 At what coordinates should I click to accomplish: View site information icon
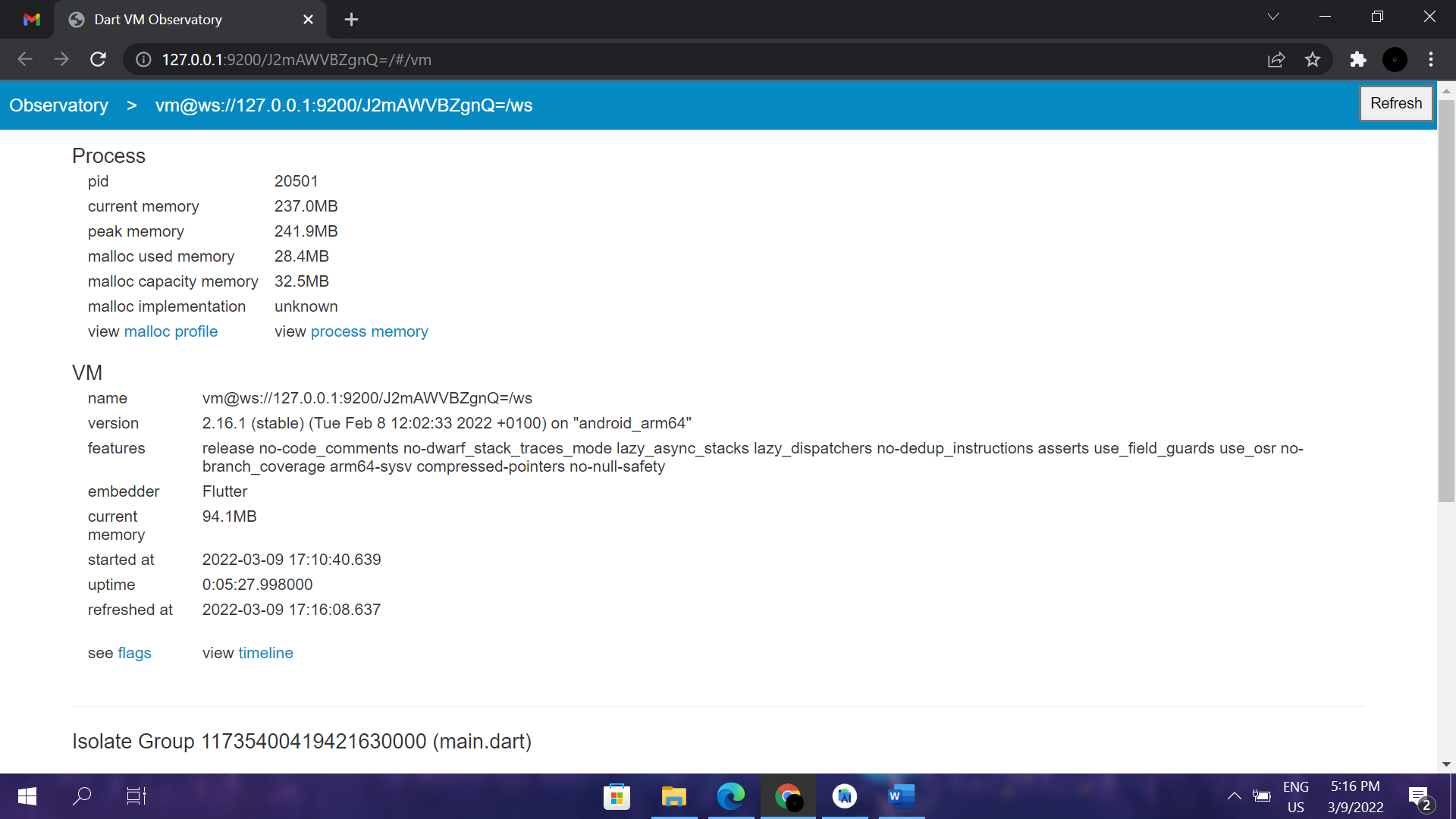143,59
